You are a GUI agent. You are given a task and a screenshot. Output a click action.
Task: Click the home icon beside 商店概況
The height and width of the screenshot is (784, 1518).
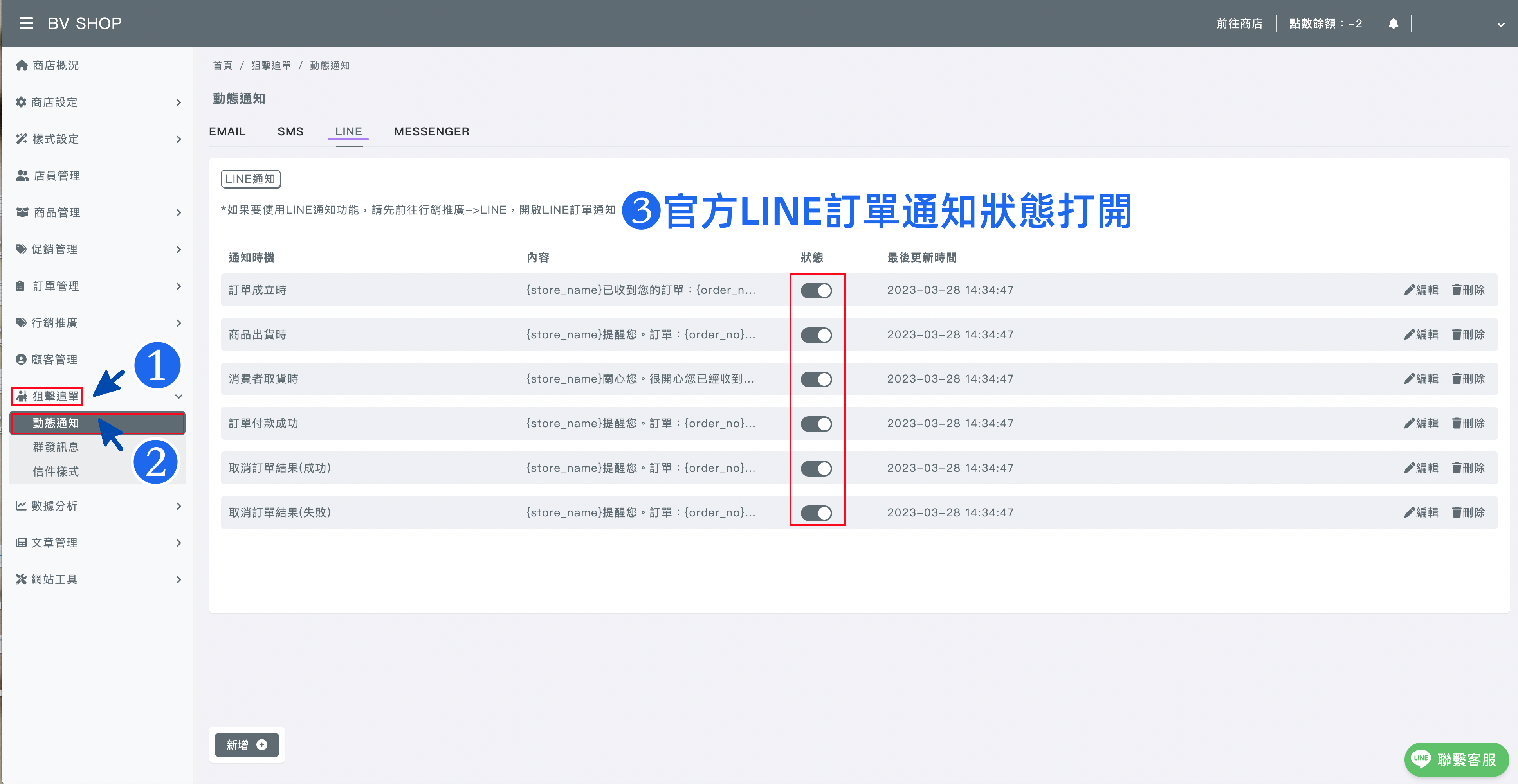click(22, 65)
